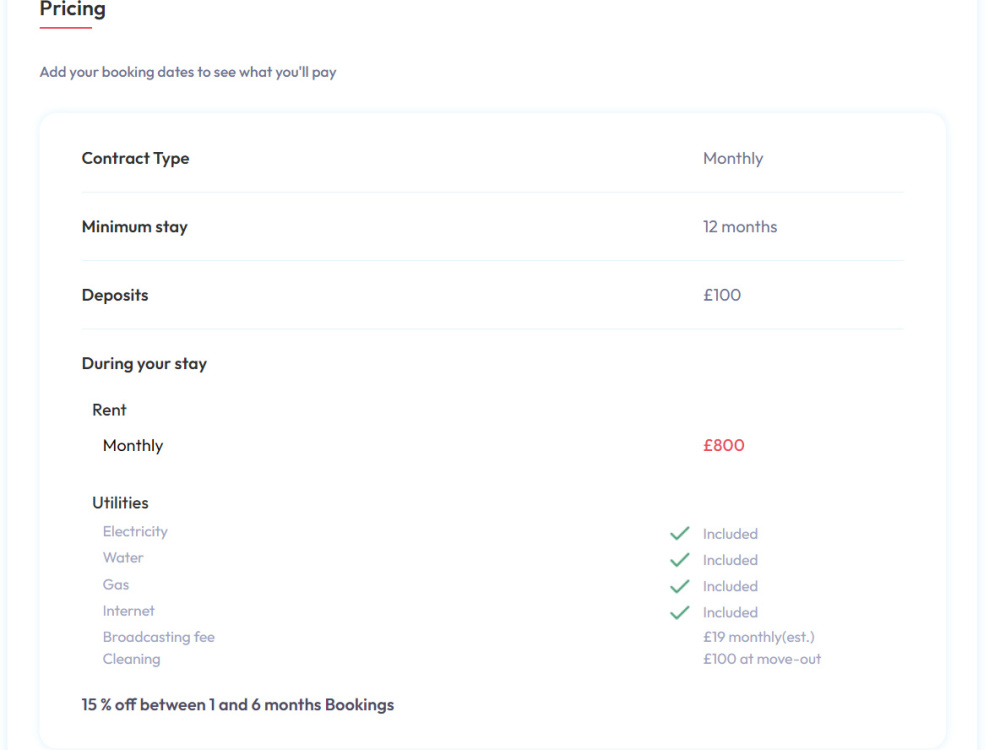Click the red £800 monthly rent price
The image size is (1000, 750).
(724, 445)
